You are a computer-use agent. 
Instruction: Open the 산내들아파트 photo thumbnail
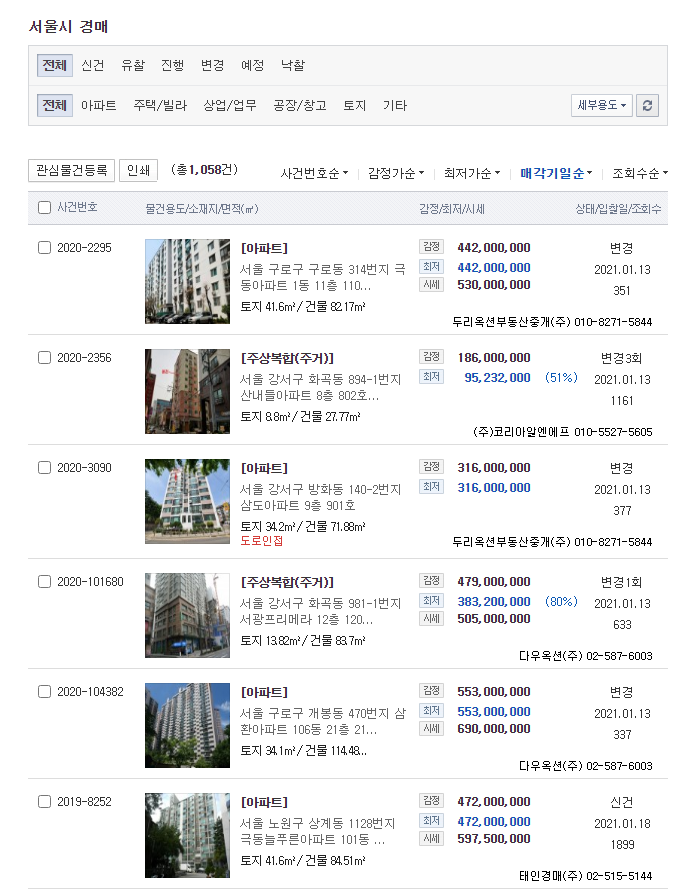[x=187, y=391]
